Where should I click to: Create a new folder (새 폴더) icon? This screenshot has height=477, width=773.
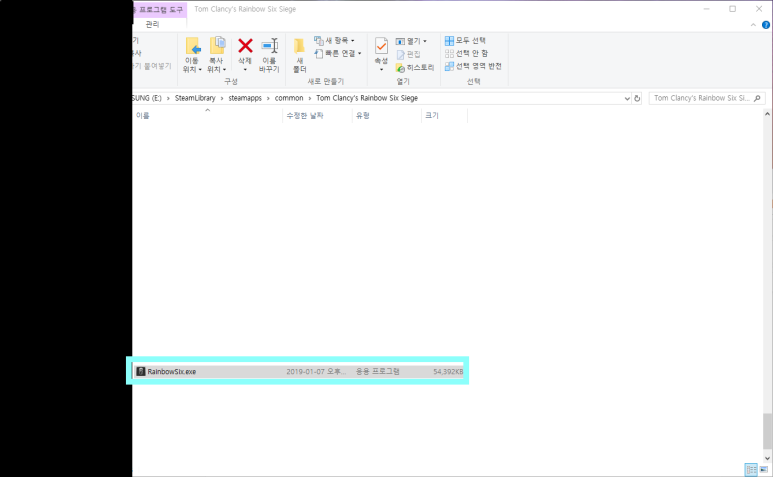tap(299, 46)
